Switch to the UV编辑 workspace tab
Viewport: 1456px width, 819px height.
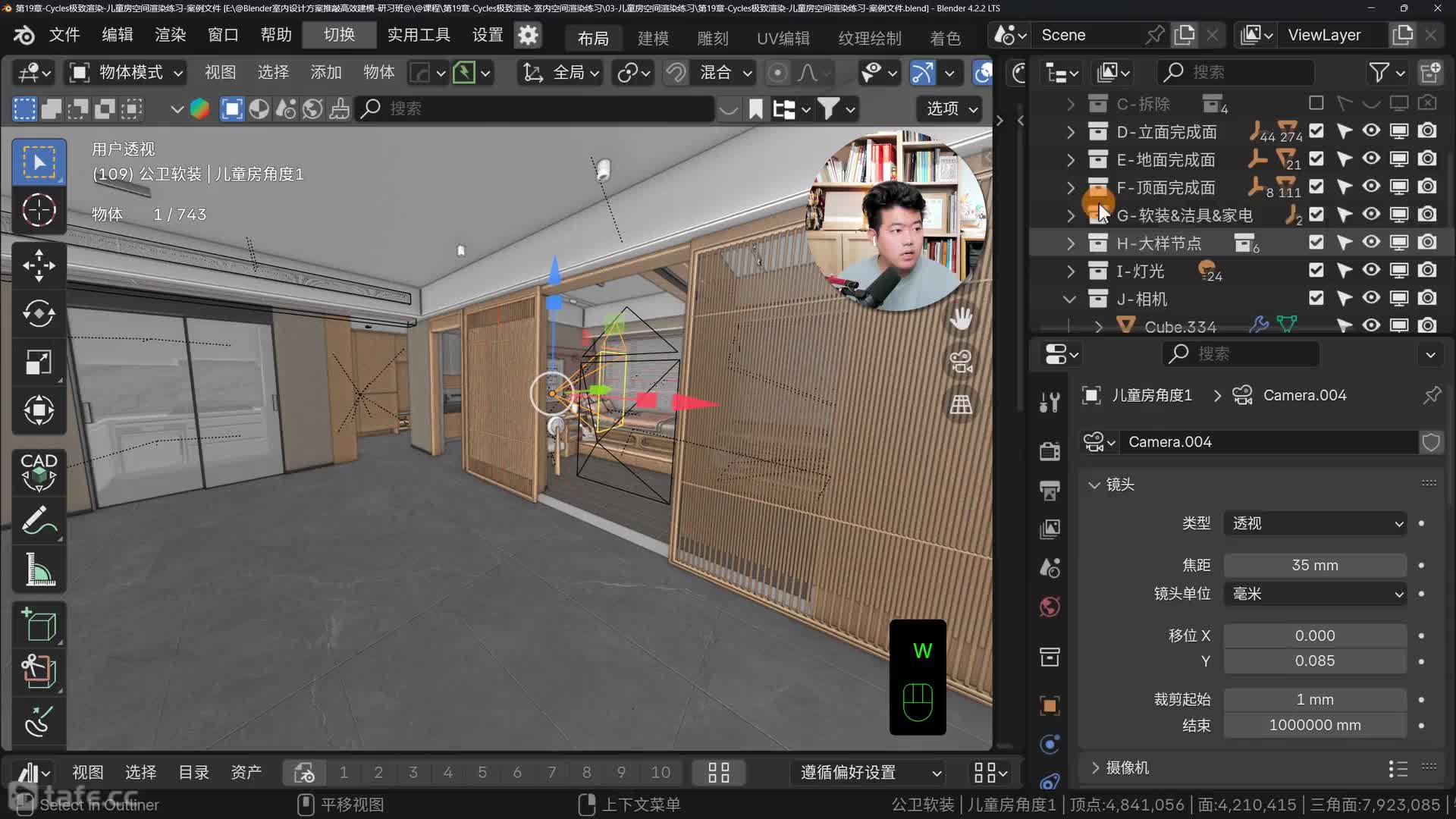click(783, 38)
